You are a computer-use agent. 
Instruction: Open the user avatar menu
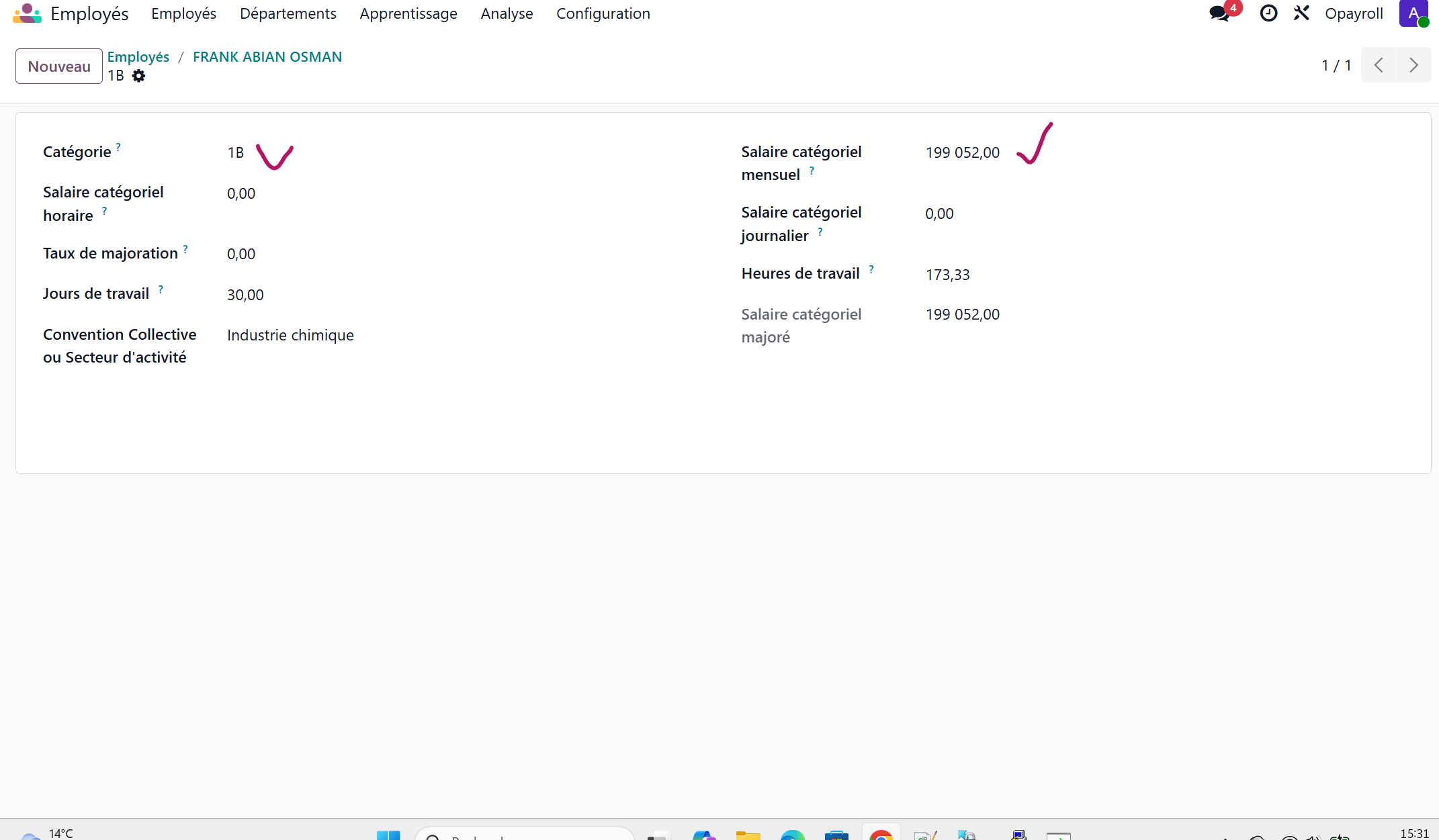point(1413,13)
